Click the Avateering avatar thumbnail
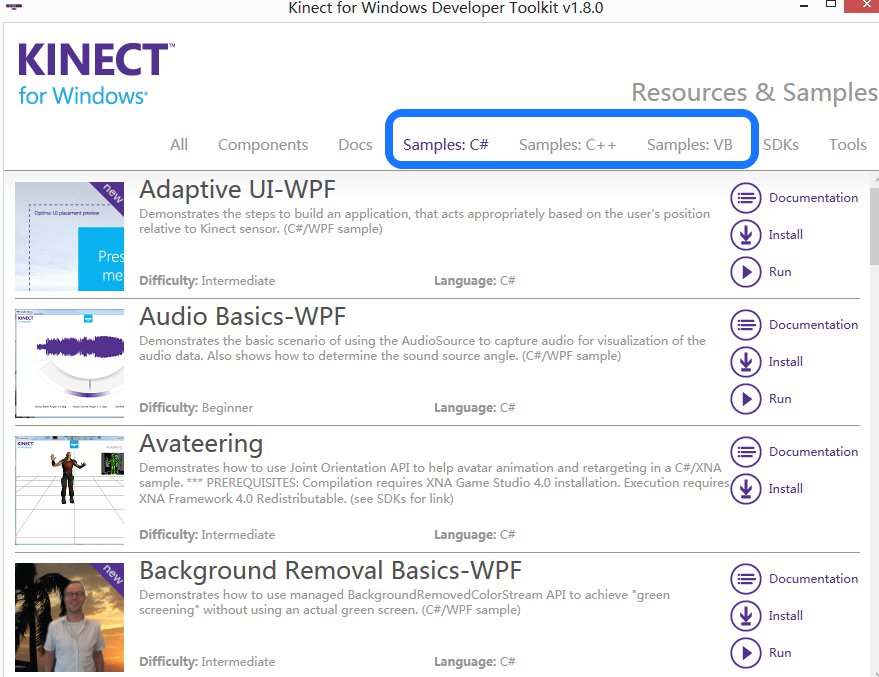 [x=70, y=490]
